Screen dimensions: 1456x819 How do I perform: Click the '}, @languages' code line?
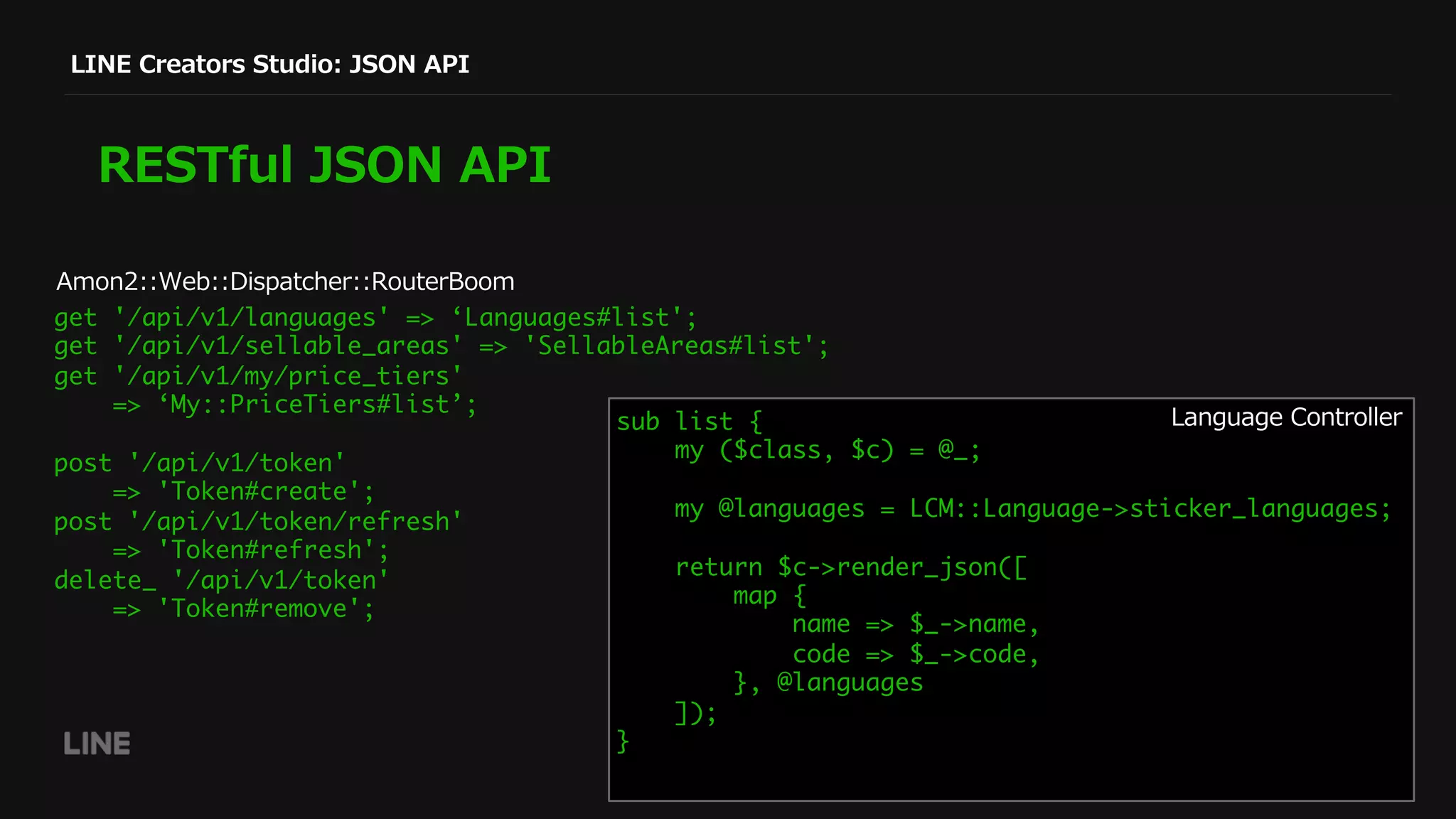tap(828, 683)
